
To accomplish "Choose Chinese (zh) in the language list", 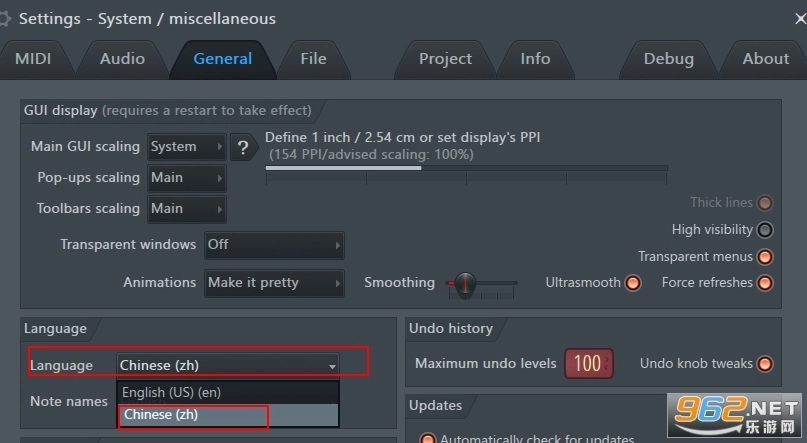I will (161, 415).
